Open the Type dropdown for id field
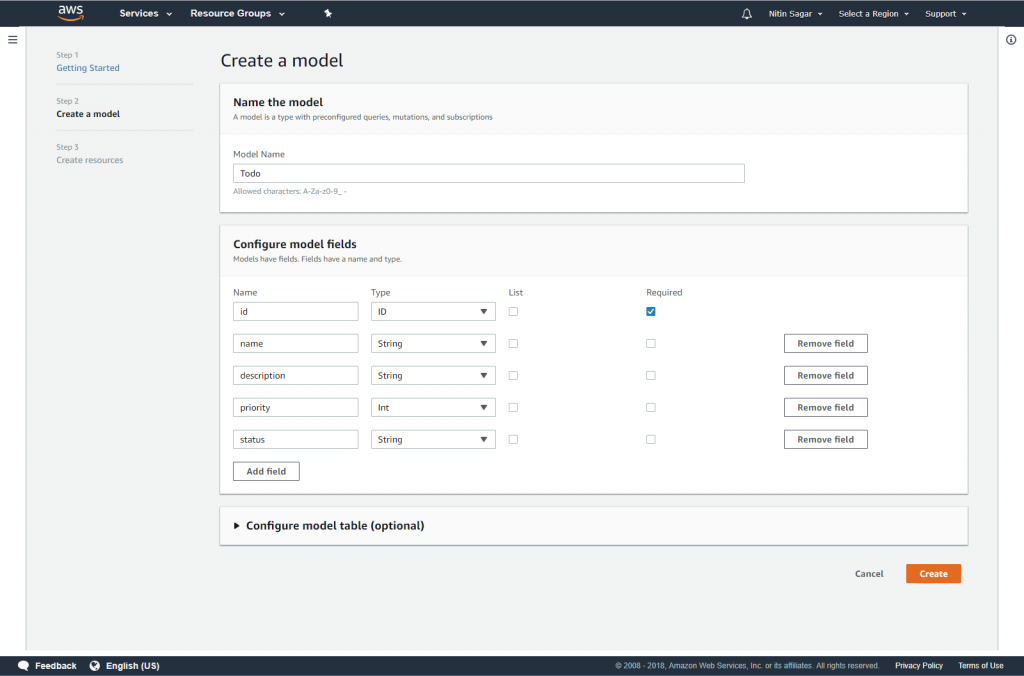The height and width of the screenshot is (676, 1024). [433, 311]
